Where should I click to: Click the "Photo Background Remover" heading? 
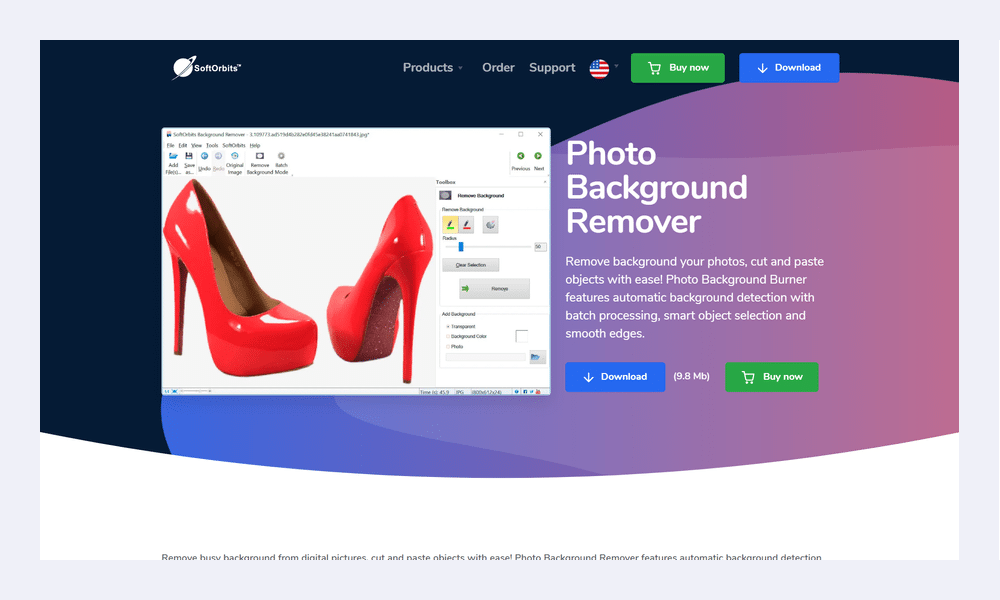click(x=656, y=187)
